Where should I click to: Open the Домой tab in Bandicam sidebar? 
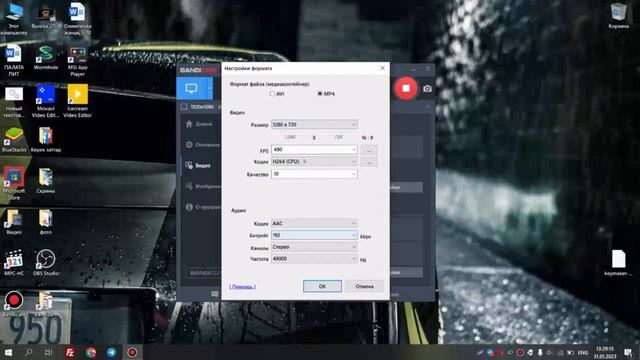tap(200, 124)
